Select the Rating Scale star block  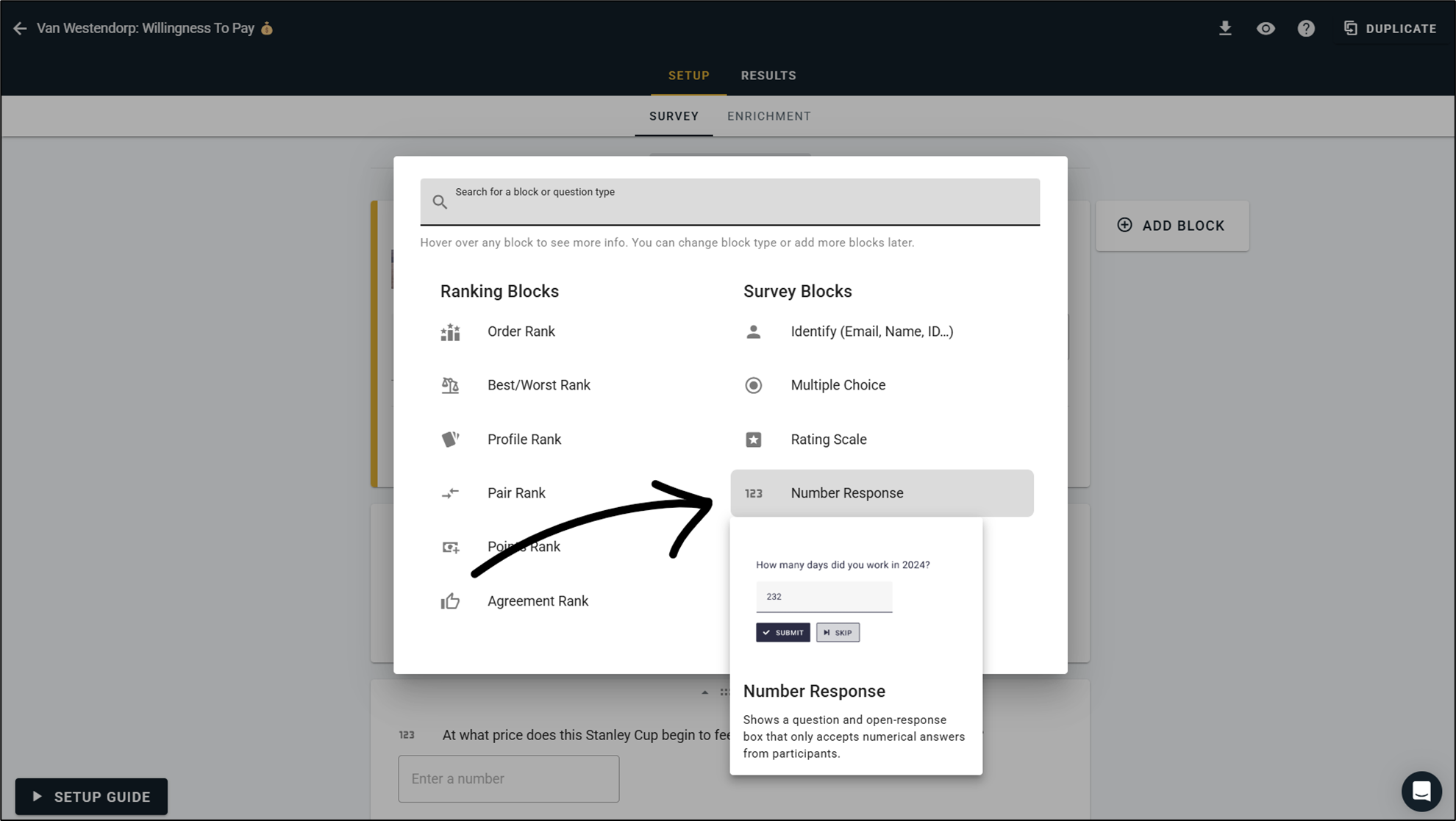point(754,440)
